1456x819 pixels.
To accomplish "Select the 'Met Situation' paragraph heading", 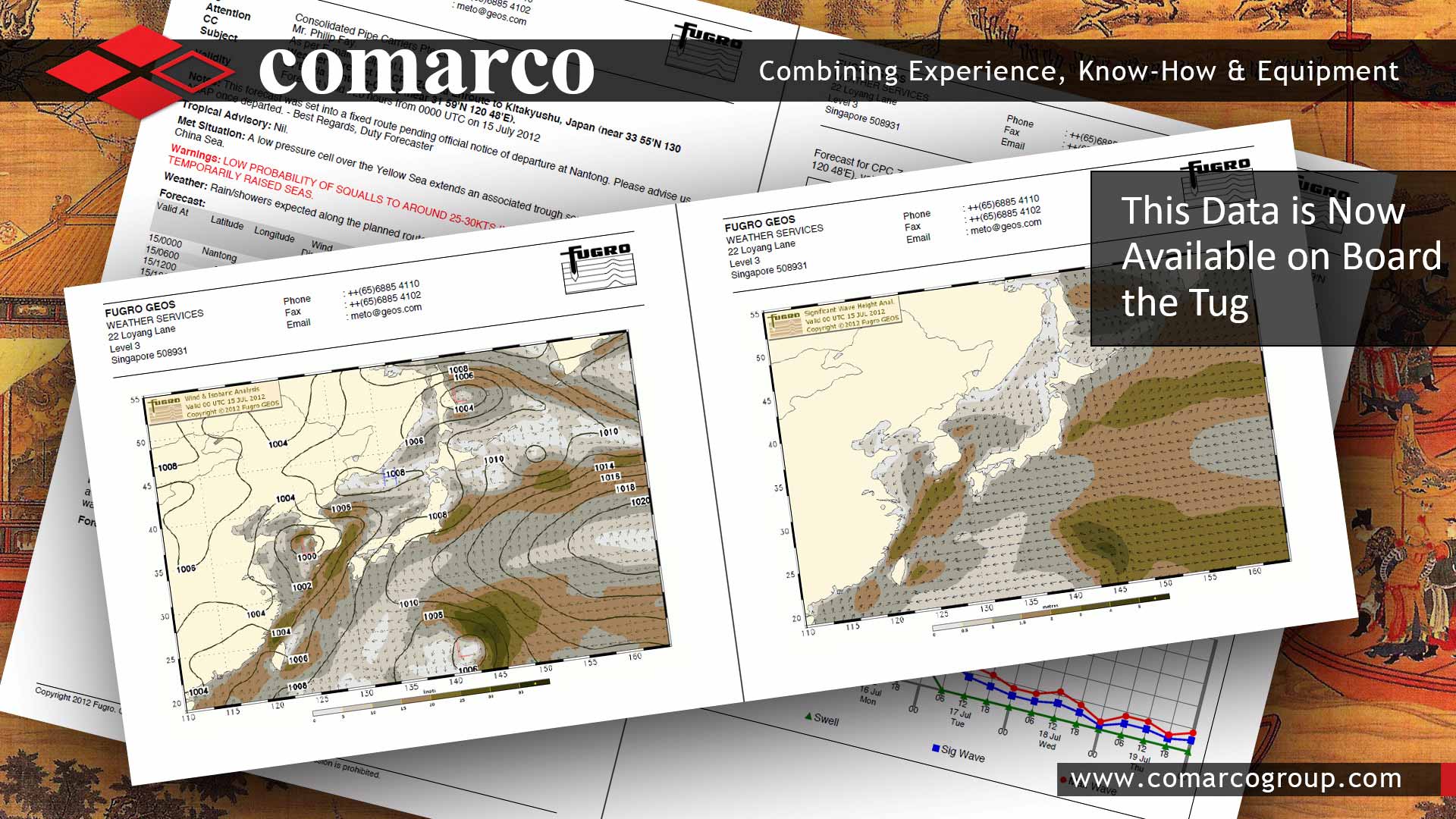I will point(210,127).
